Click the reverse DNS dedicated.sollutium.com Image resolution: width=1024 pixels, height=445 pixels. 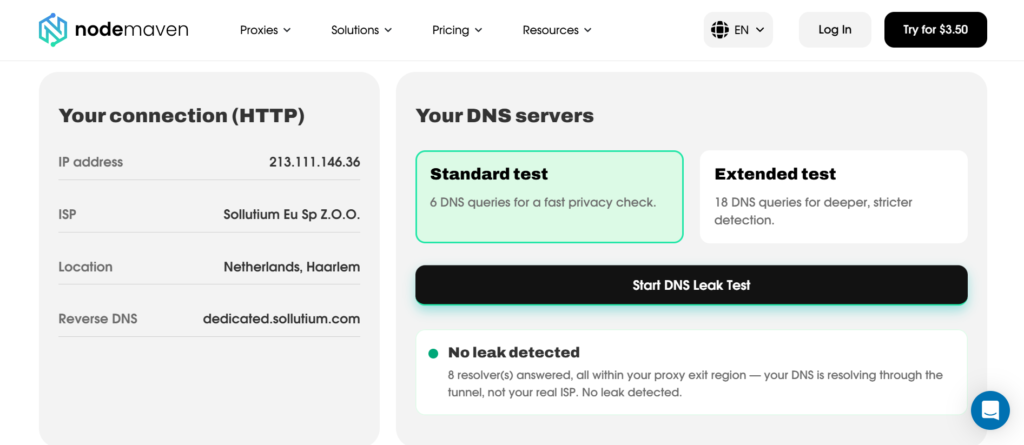(x=281, y=319)
